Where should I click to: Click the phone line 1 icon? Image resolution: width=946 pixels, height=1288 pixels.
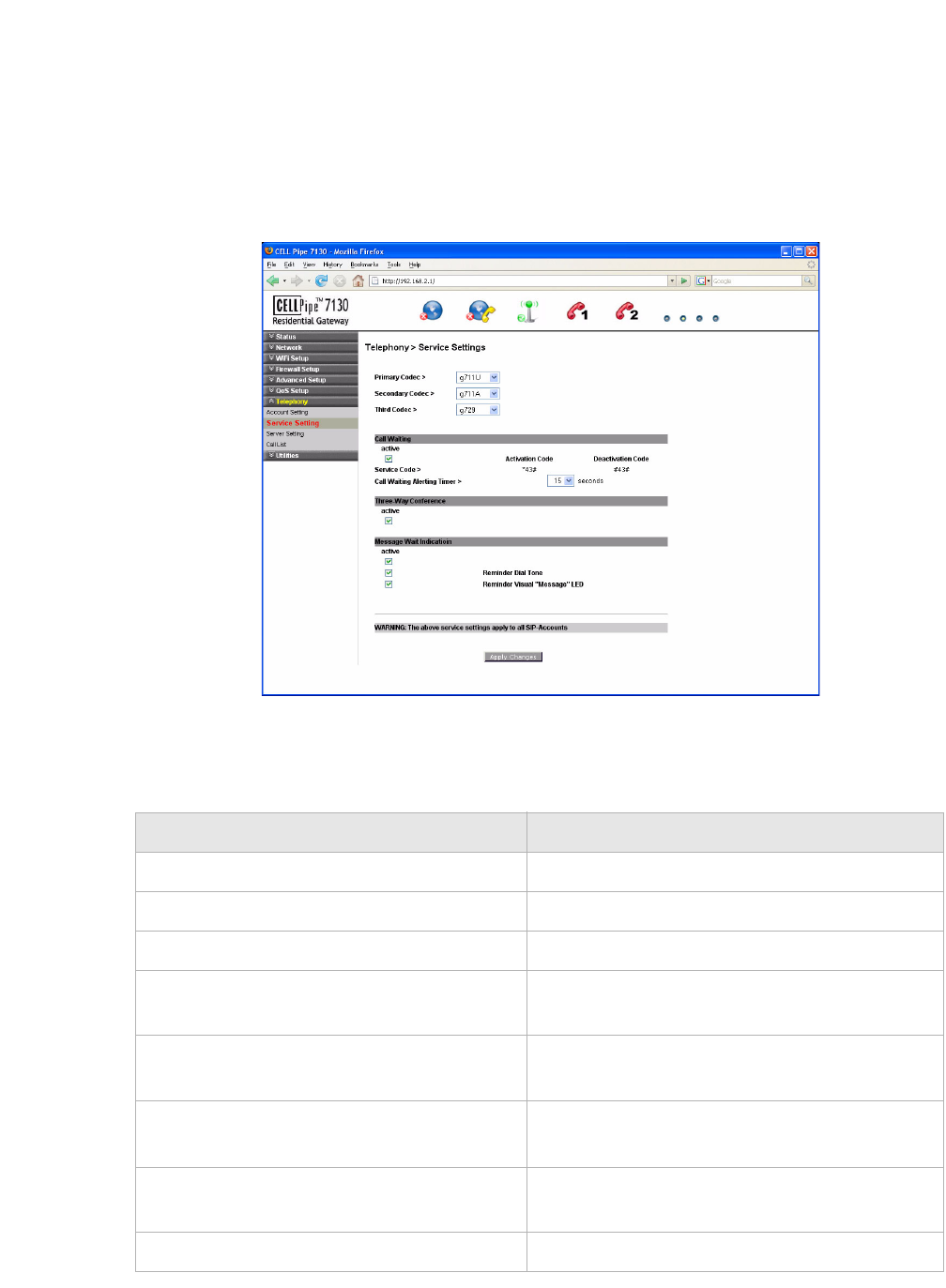click(577, 311)
